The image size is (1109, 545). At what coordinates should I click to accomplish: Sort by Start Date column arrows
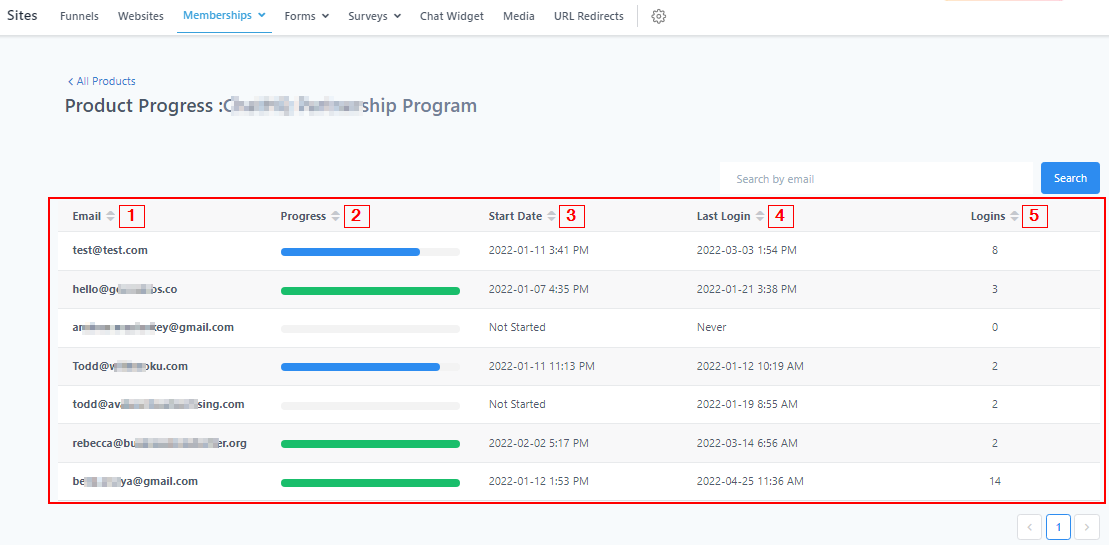(551, 216)
